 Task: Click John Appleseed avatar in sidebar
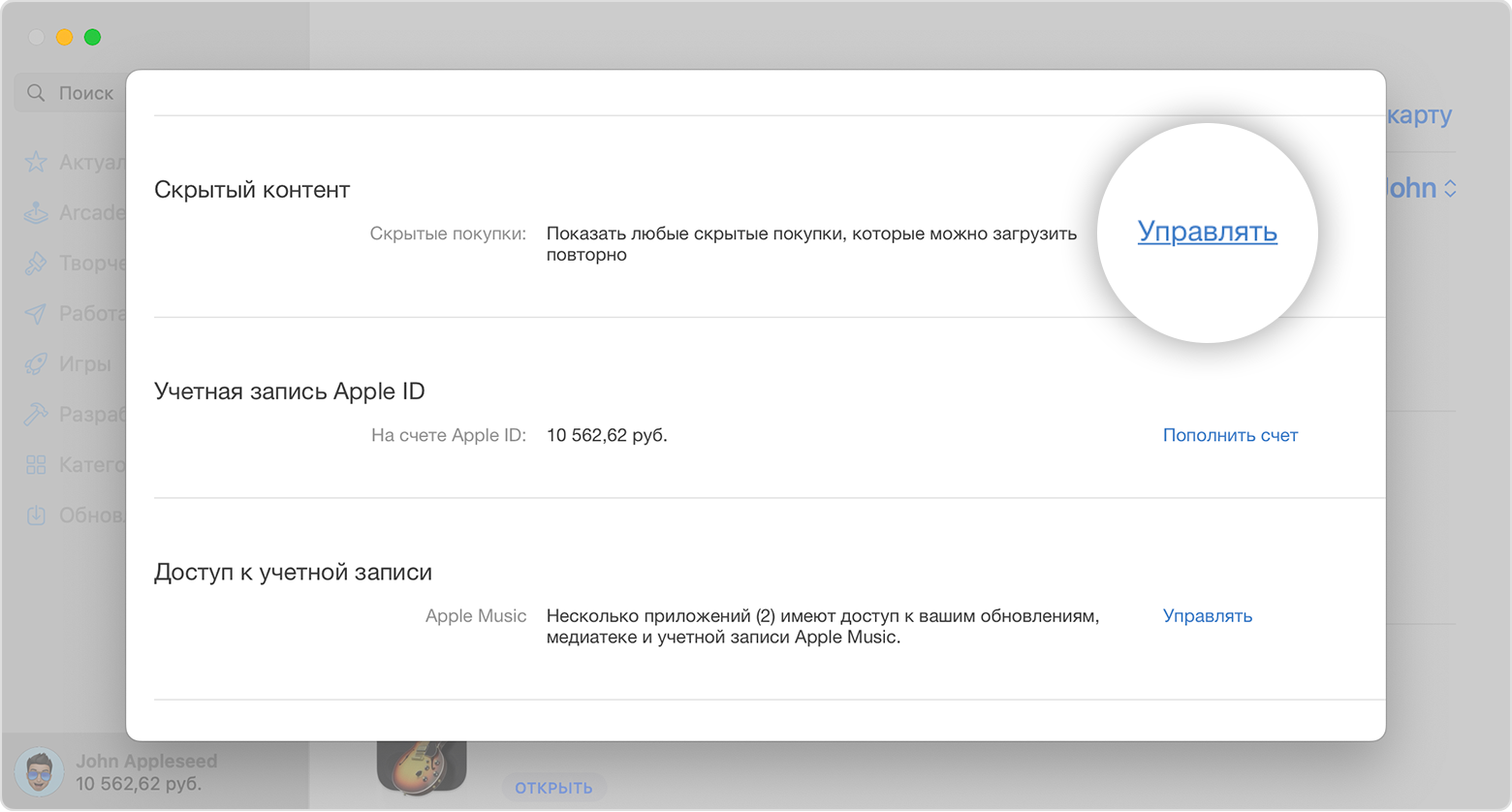pos(40,772)
